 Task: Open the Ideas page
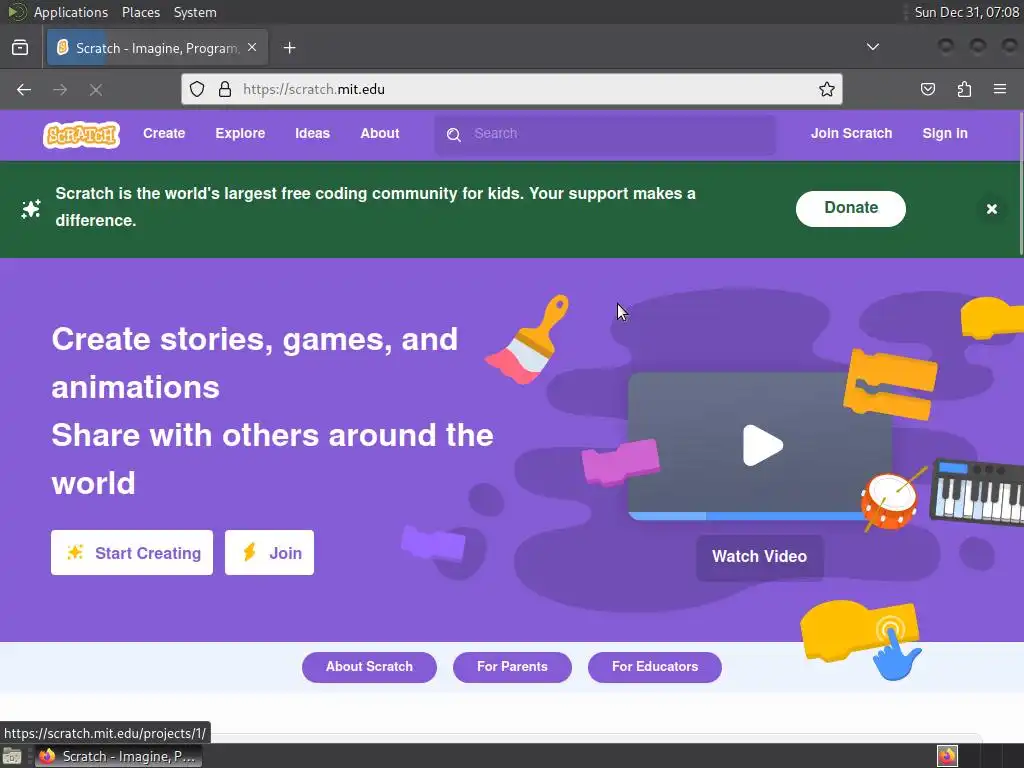(x=312, y=133)
